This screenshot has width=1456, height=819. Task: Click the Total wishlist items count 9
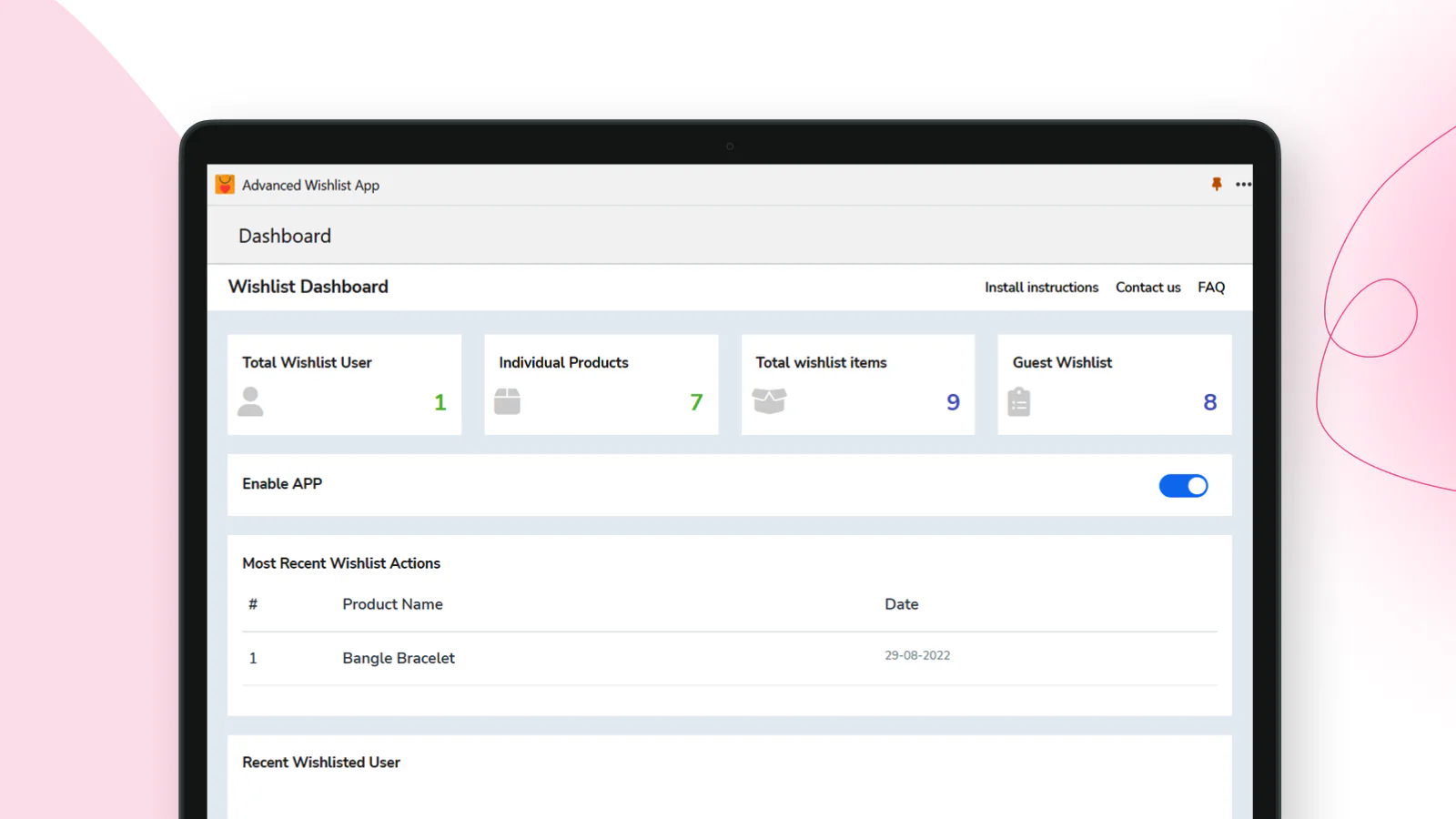tap(953, 402)
